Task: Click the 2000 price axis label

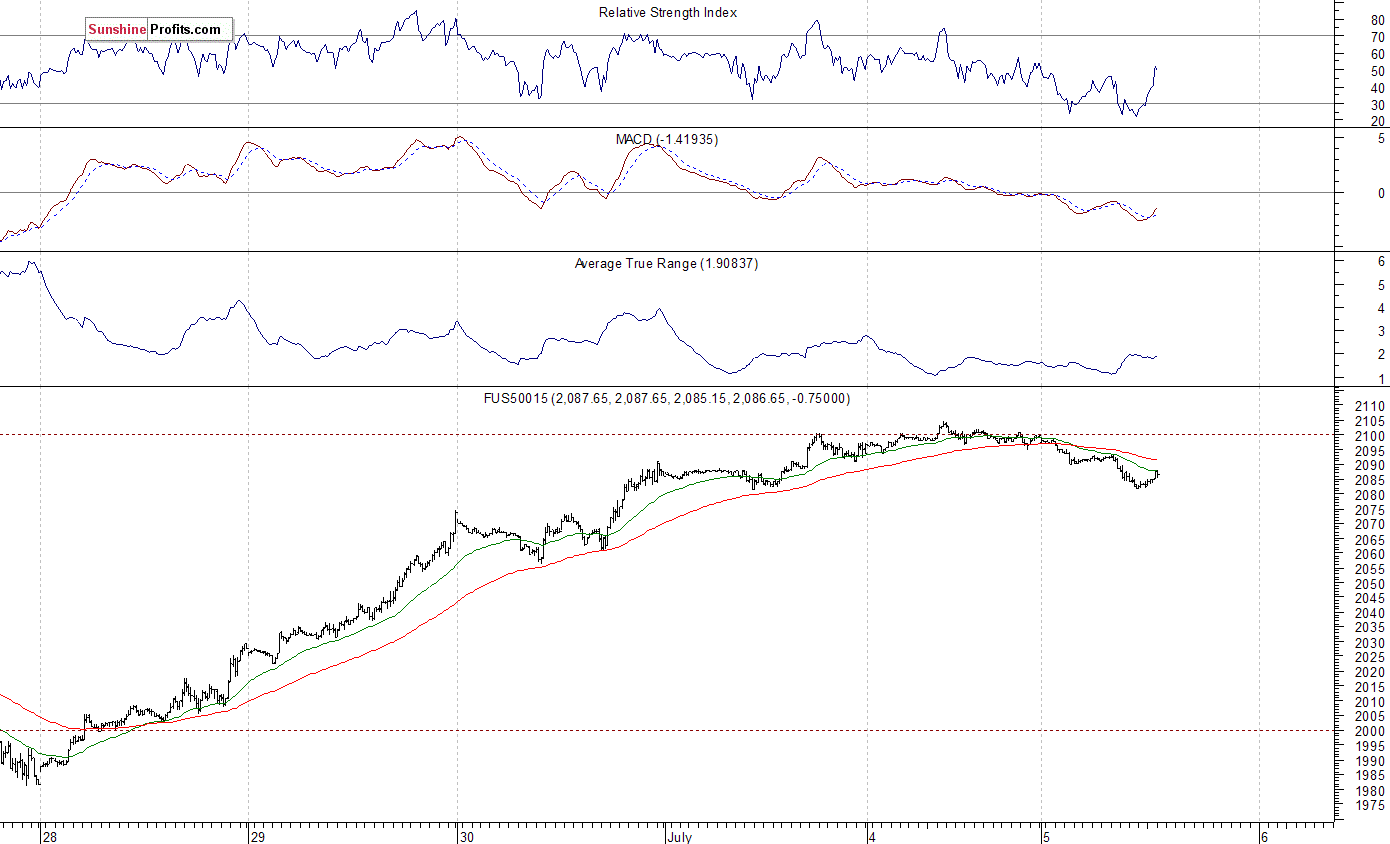Action: [x=1370, y=731]
